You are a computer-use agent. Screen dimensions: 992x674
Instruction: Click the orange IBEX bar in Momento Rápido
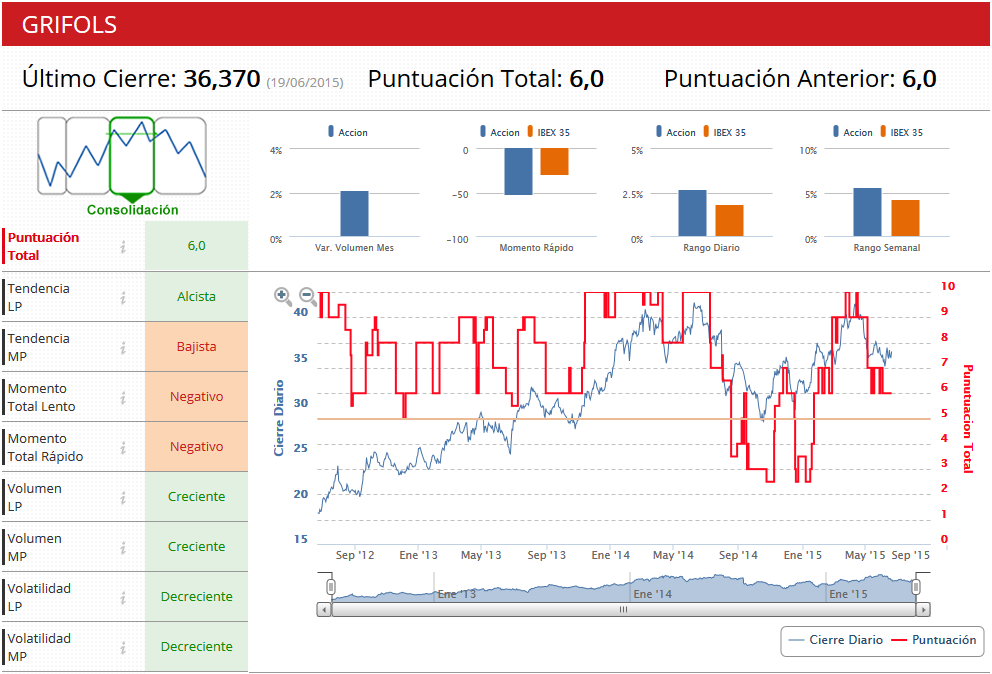pyautogui.click(x=554, y=161)
